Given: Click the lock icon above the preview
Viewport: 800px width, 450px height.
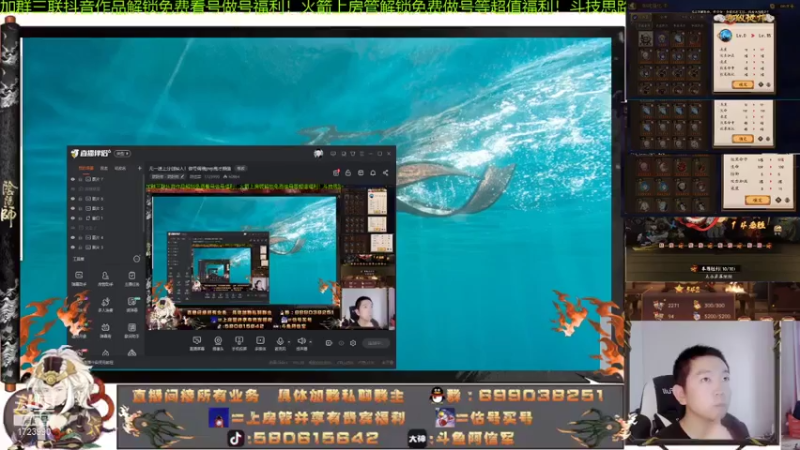Looking at the screenshot, I should tap(348, 172).
